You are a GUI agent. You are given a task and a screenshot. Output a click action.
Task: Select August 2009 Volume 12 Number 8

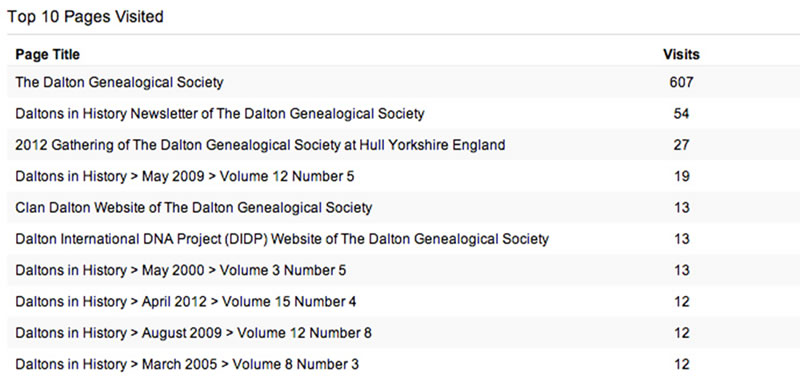(193, 333)
